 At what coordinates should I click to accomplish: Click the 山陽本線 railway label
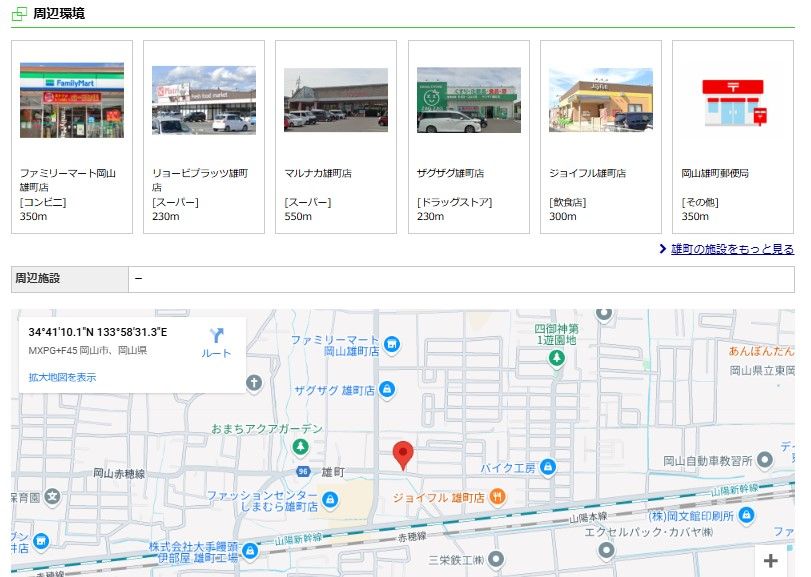click(x=588, y=517)
